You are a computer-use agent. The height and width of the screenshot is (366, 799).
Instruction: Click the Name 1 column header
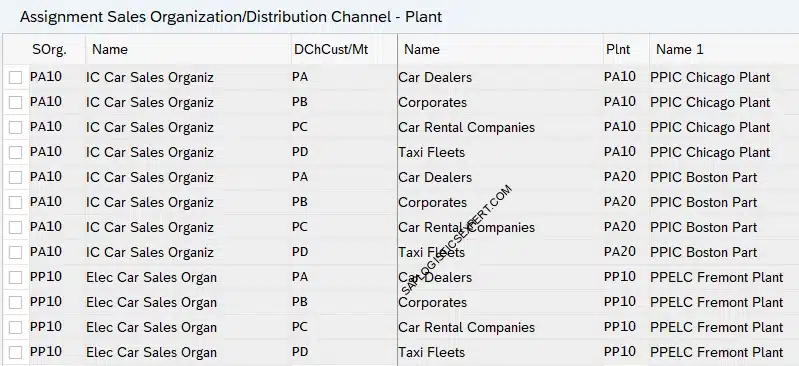[679, 49]
